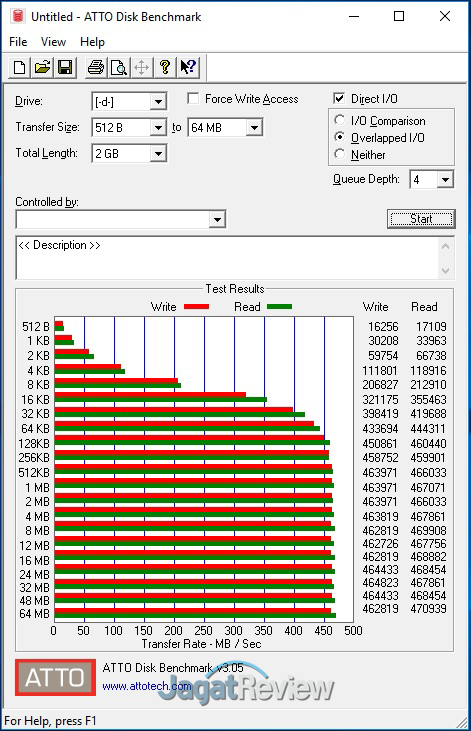Image resolution: width=471 pixels, height=731 pixels.
Task: Maximize the ATTO Disk Benchmark window
Action: click(399, 16)
